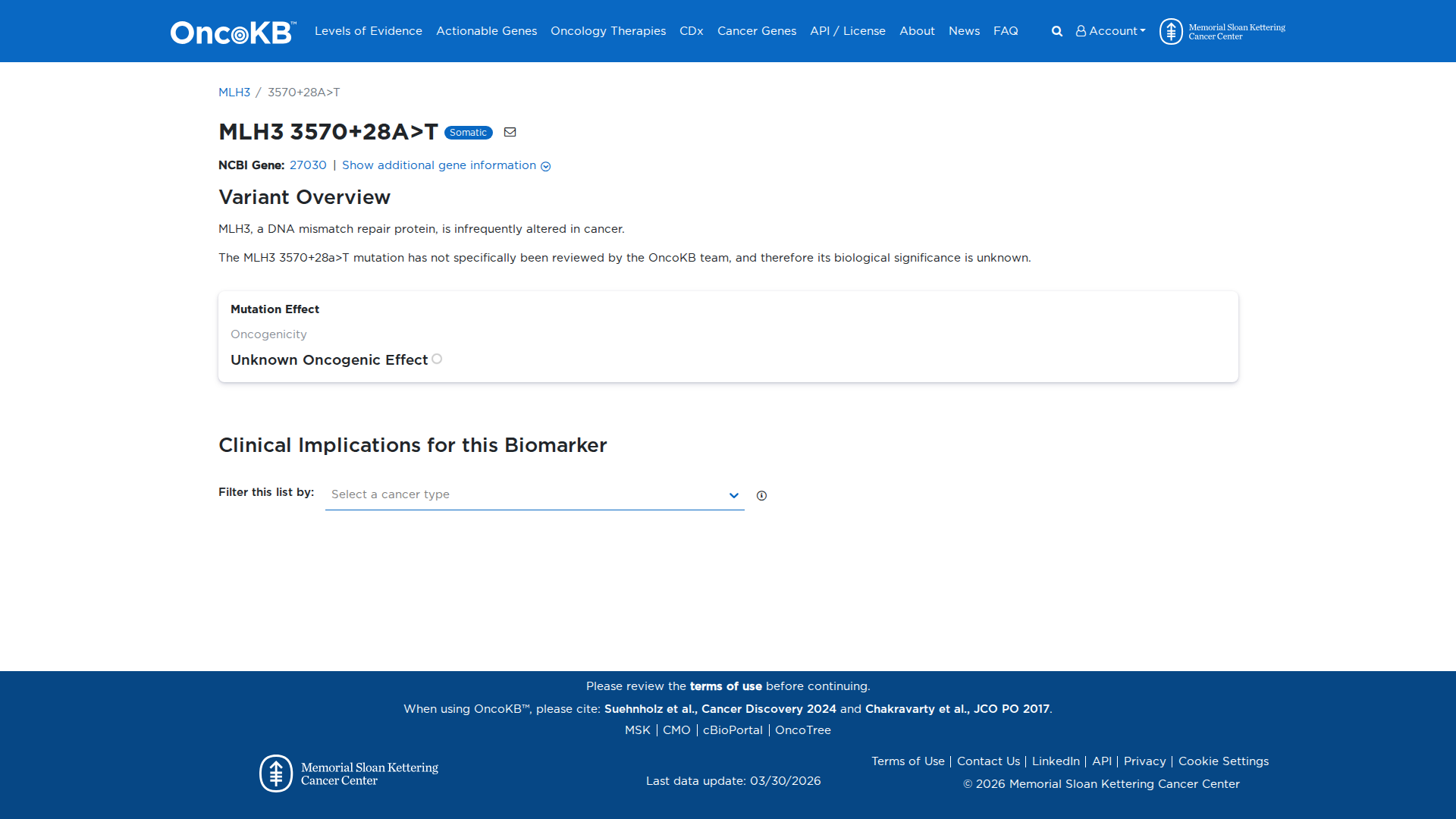The image size is (1456, 819).
Task: Open the Terms of Use footer link
Action: point(908,761)
